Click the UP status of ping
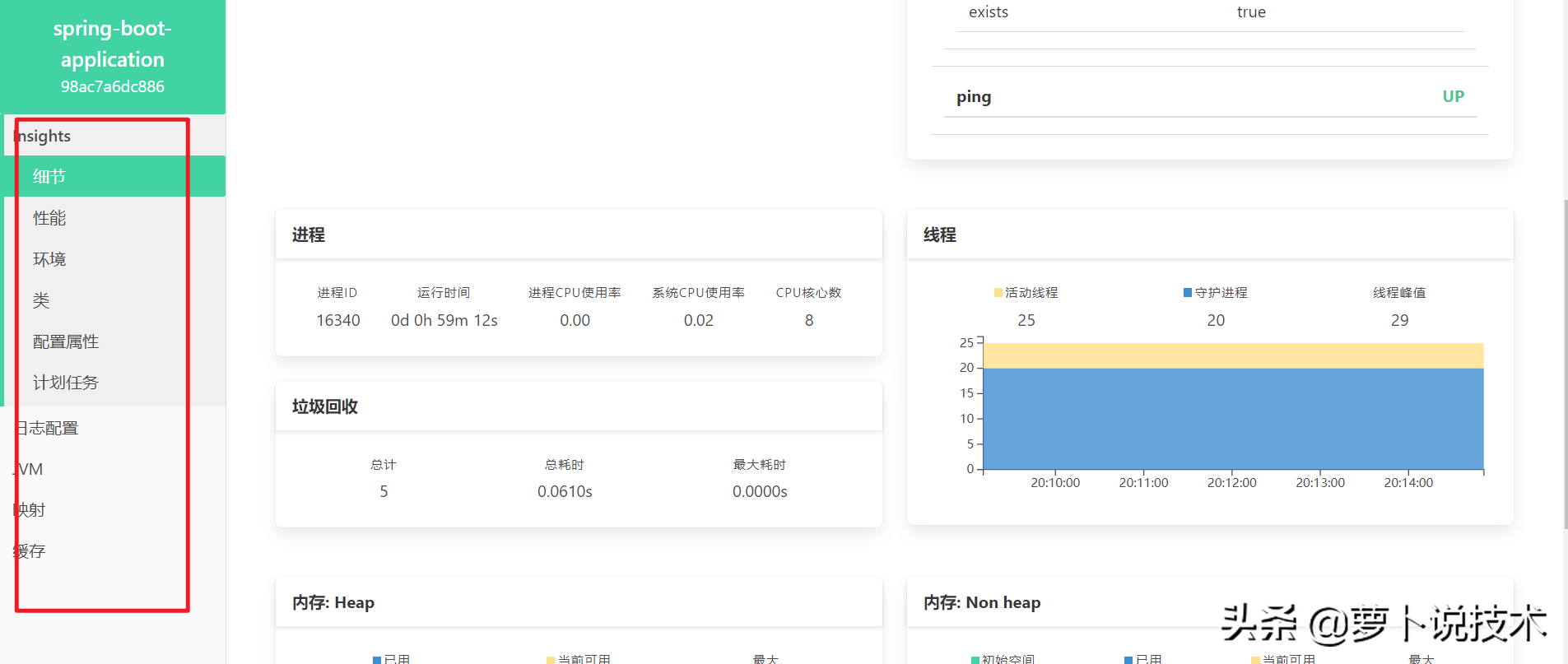This screenshot has width=1568, height=664. point(1453,96)
